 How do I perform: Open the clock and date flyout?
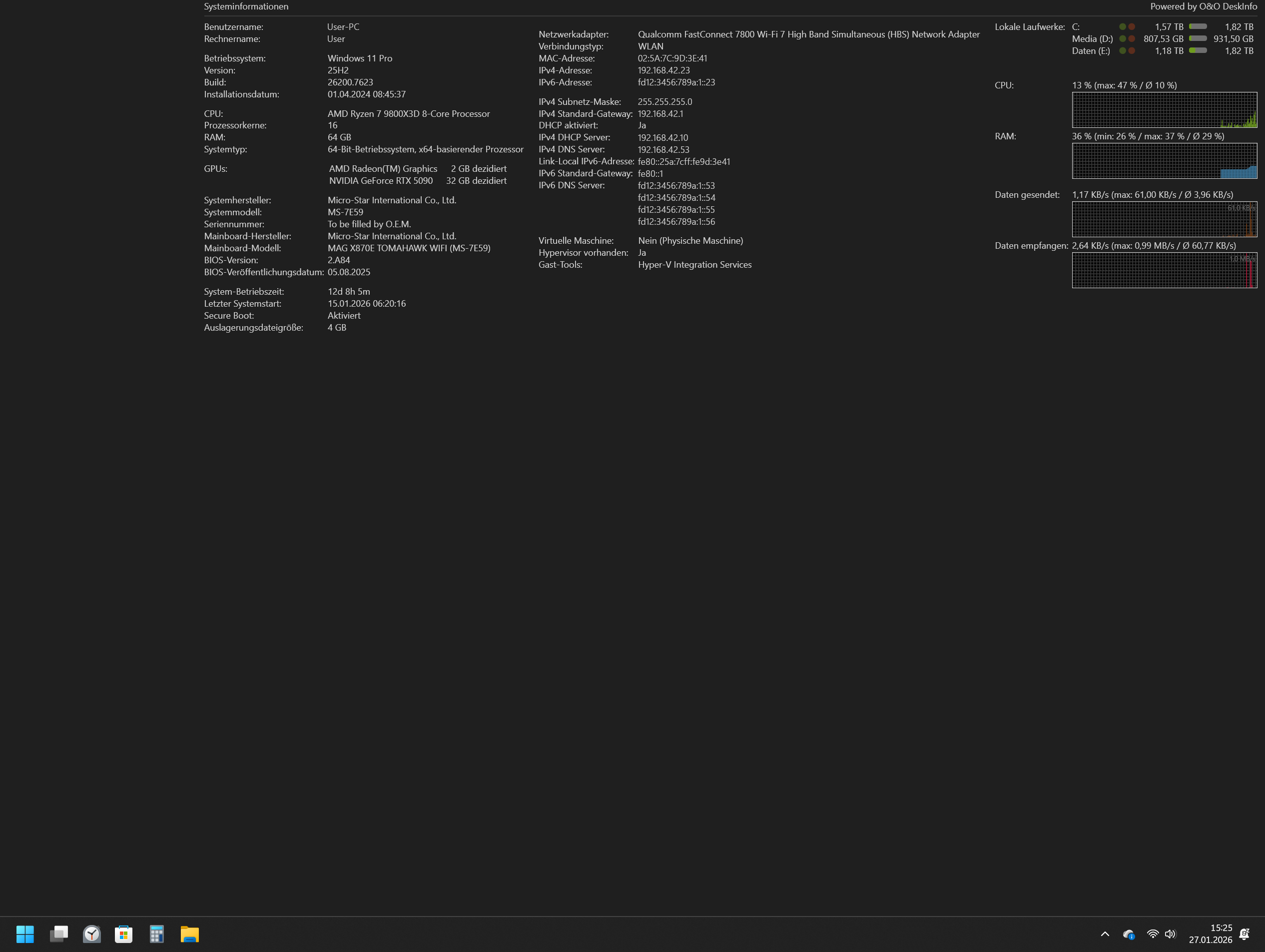[1210, 935]
